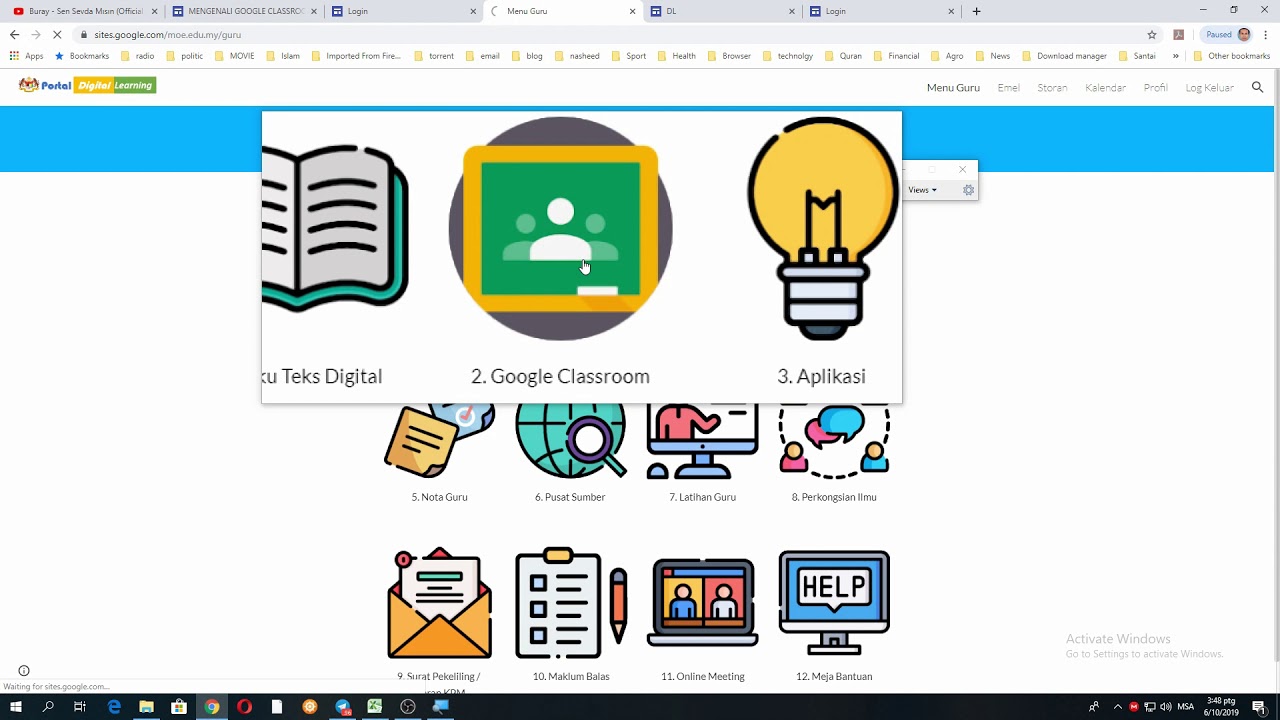Click Log Keluar to sign out

point(1210,88)
